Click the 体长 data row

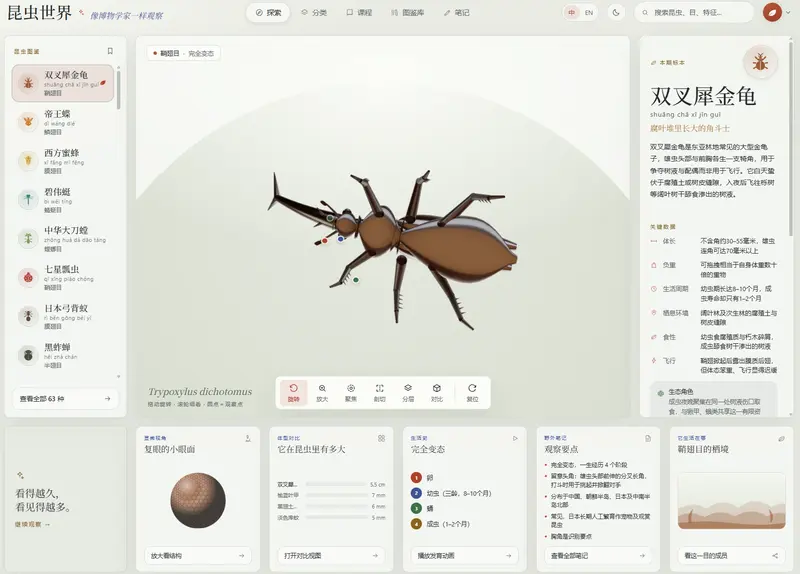pos(713,245)
